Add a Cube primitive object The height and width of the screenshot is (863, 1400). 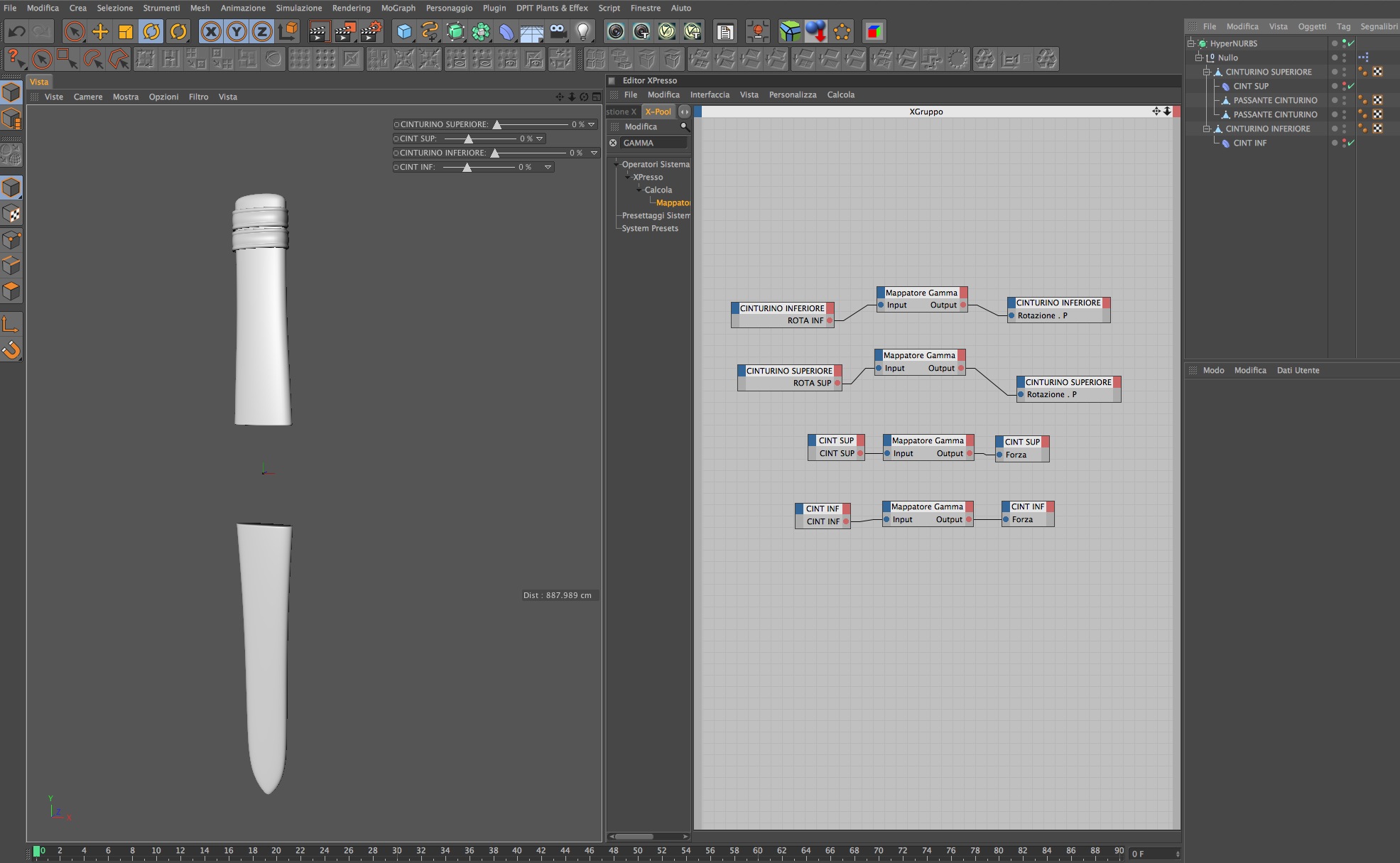click(404, 31)
